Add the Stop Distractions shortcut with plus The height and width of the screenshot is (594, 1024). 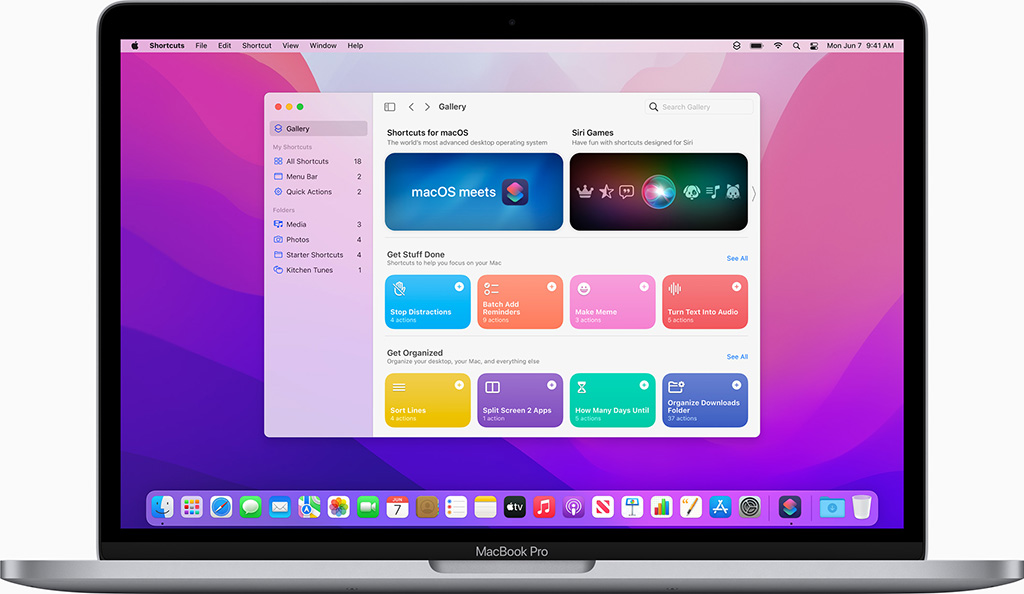click(459, 287)
